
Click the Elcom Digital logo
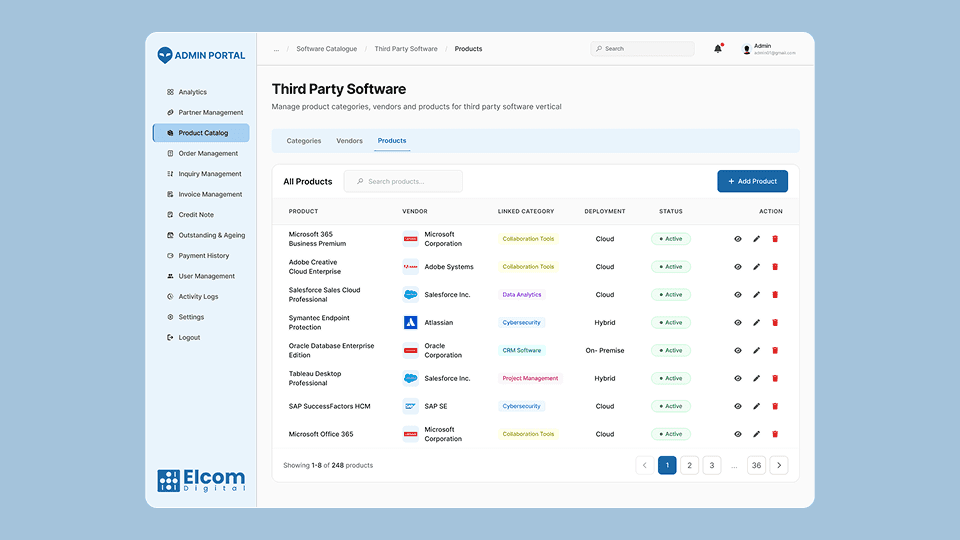201,480
